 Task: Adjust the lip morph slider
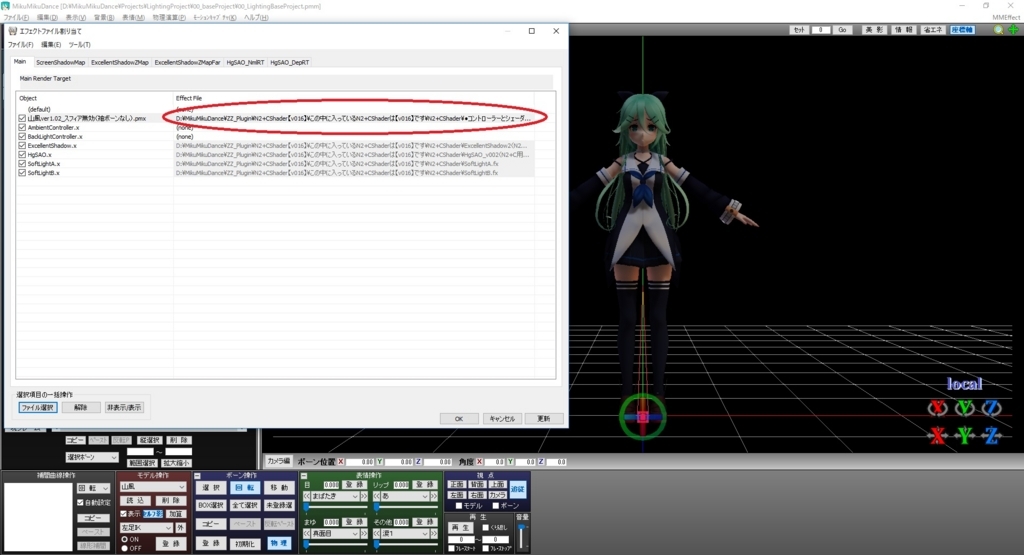[x=405, y=507]
